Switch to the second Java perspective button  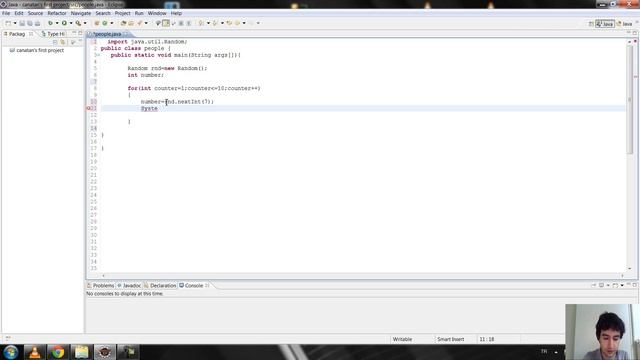click(624, 24)
